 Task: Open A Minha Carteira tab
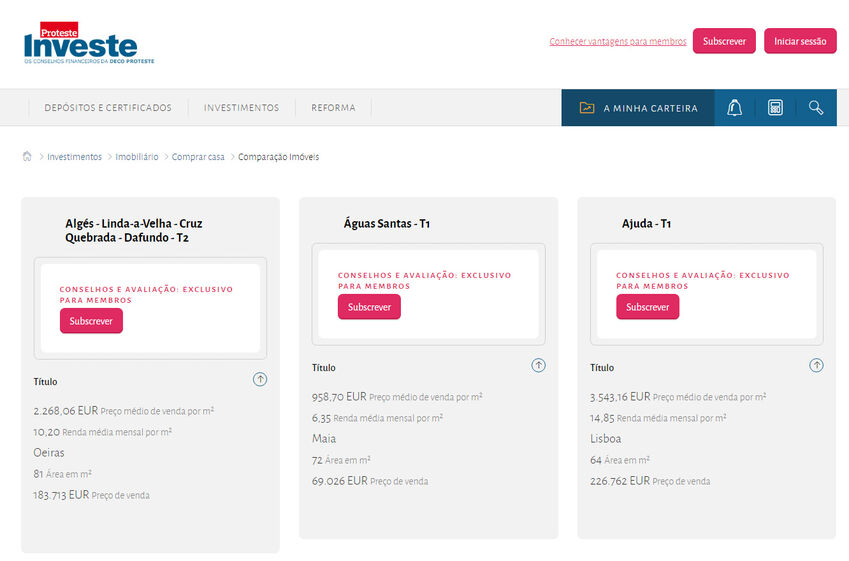point(650,108)
